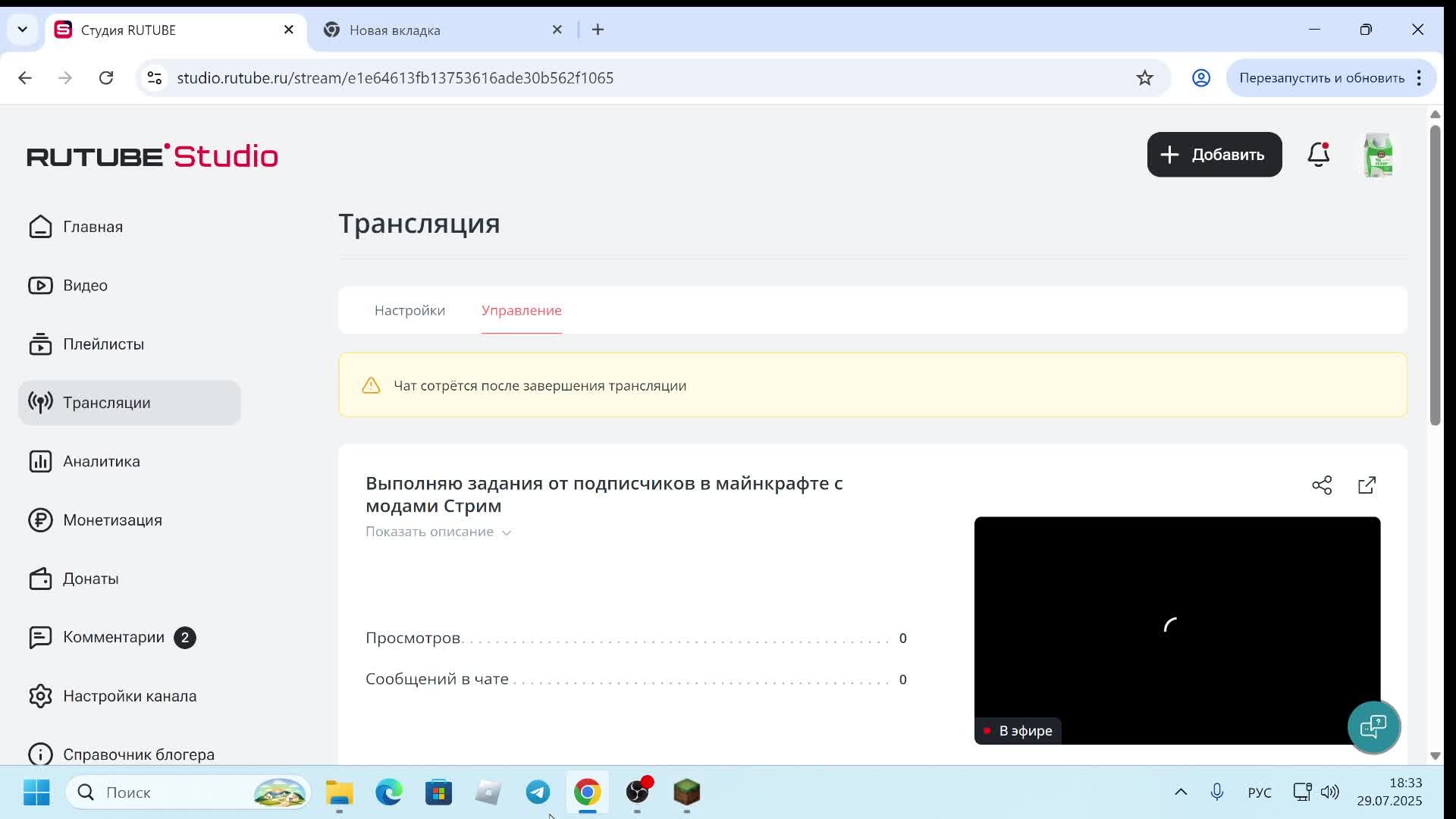Click the share icon for the stream
The image size is (1456, 819).
point(1322,485)
